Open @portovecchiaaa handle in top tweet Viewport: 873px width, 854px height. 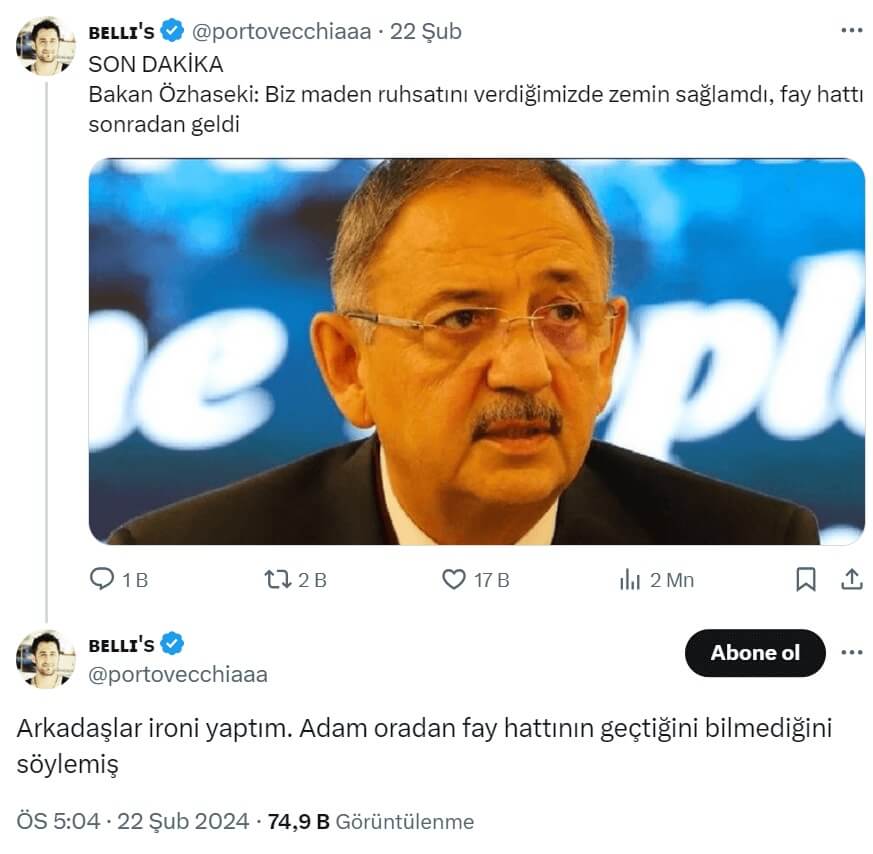tap(281, 32)
